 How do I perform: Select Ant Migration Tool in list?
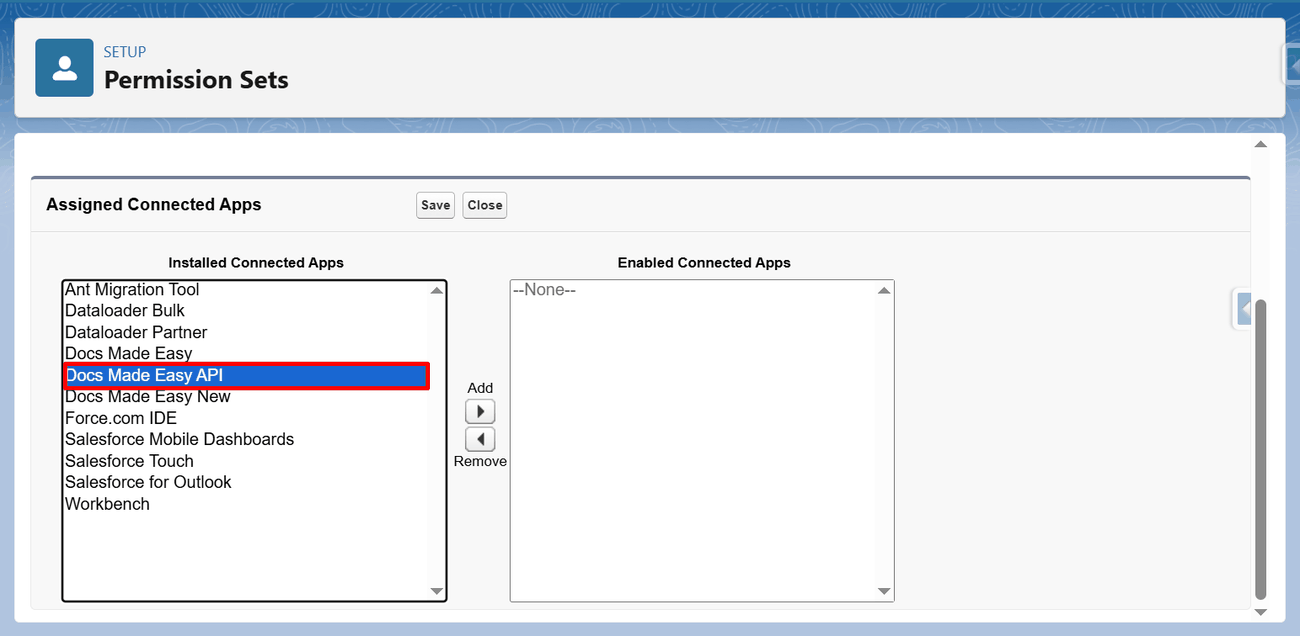click(x=246, y=290)
